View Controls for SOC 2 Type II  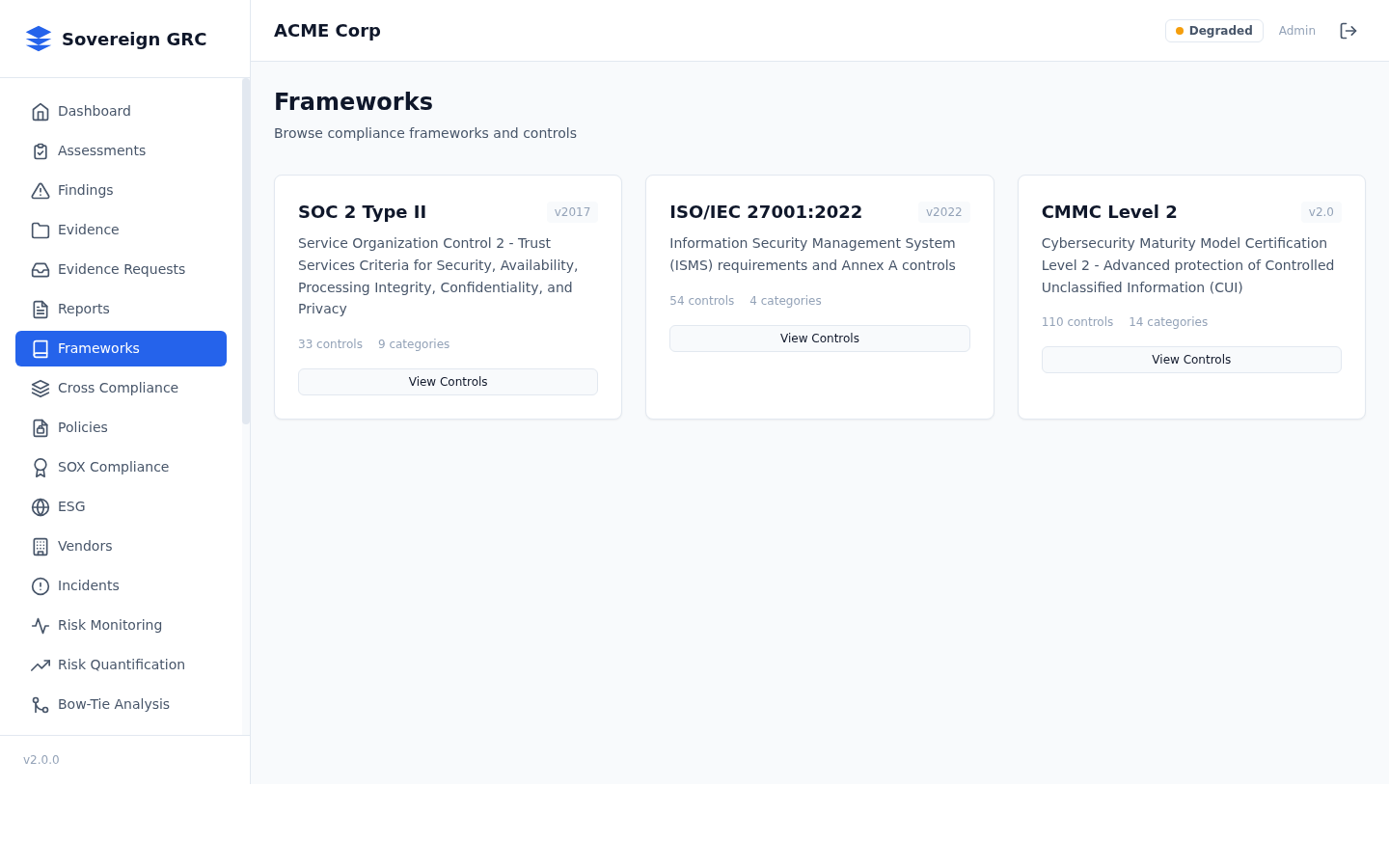click(x=448, y=382)
